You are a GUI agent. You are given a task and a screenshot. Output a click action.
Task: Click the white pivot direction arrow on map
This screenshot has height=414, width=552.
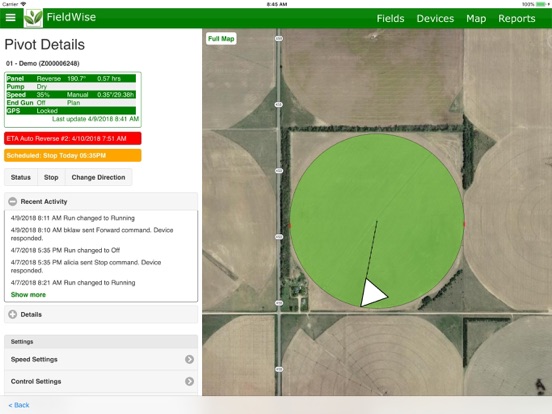click(x=373, y=293)
